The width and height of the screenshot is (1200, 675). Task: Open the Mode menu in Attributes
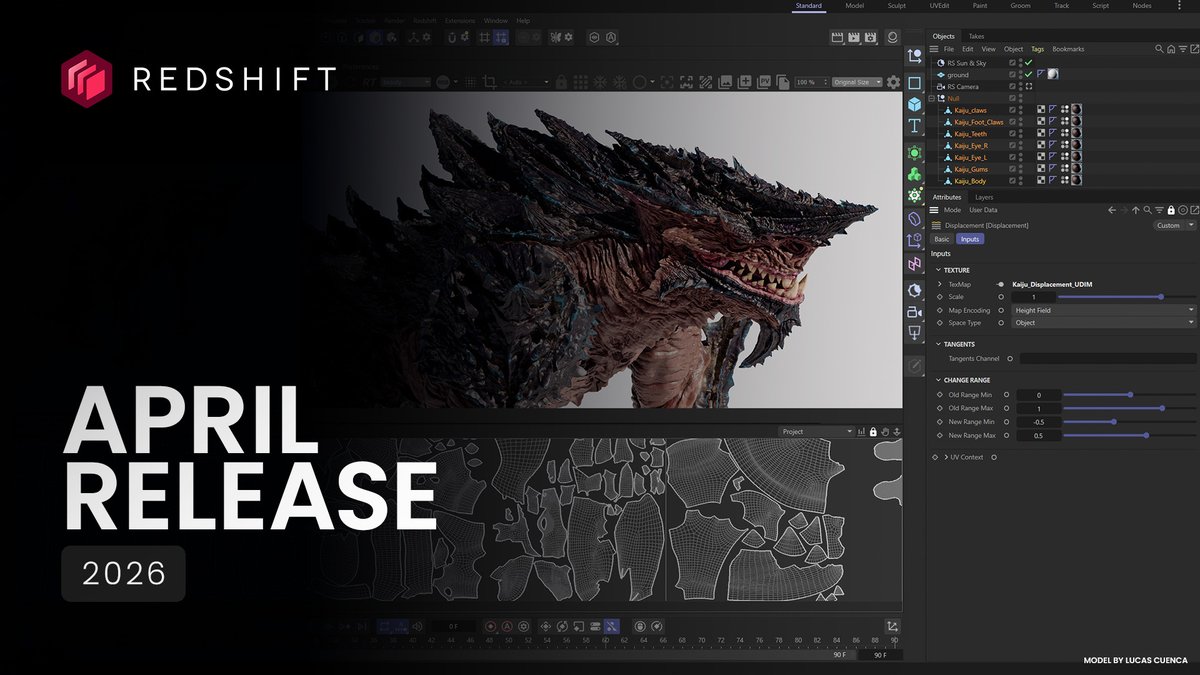click(952, 210)
